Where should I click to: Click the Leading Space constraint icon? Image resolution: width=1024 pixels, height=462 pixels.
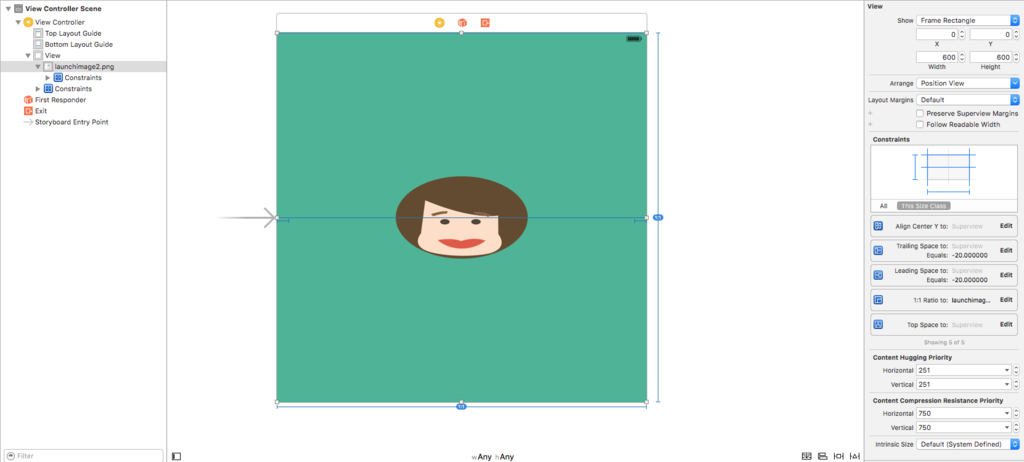[x=878, y=275]
